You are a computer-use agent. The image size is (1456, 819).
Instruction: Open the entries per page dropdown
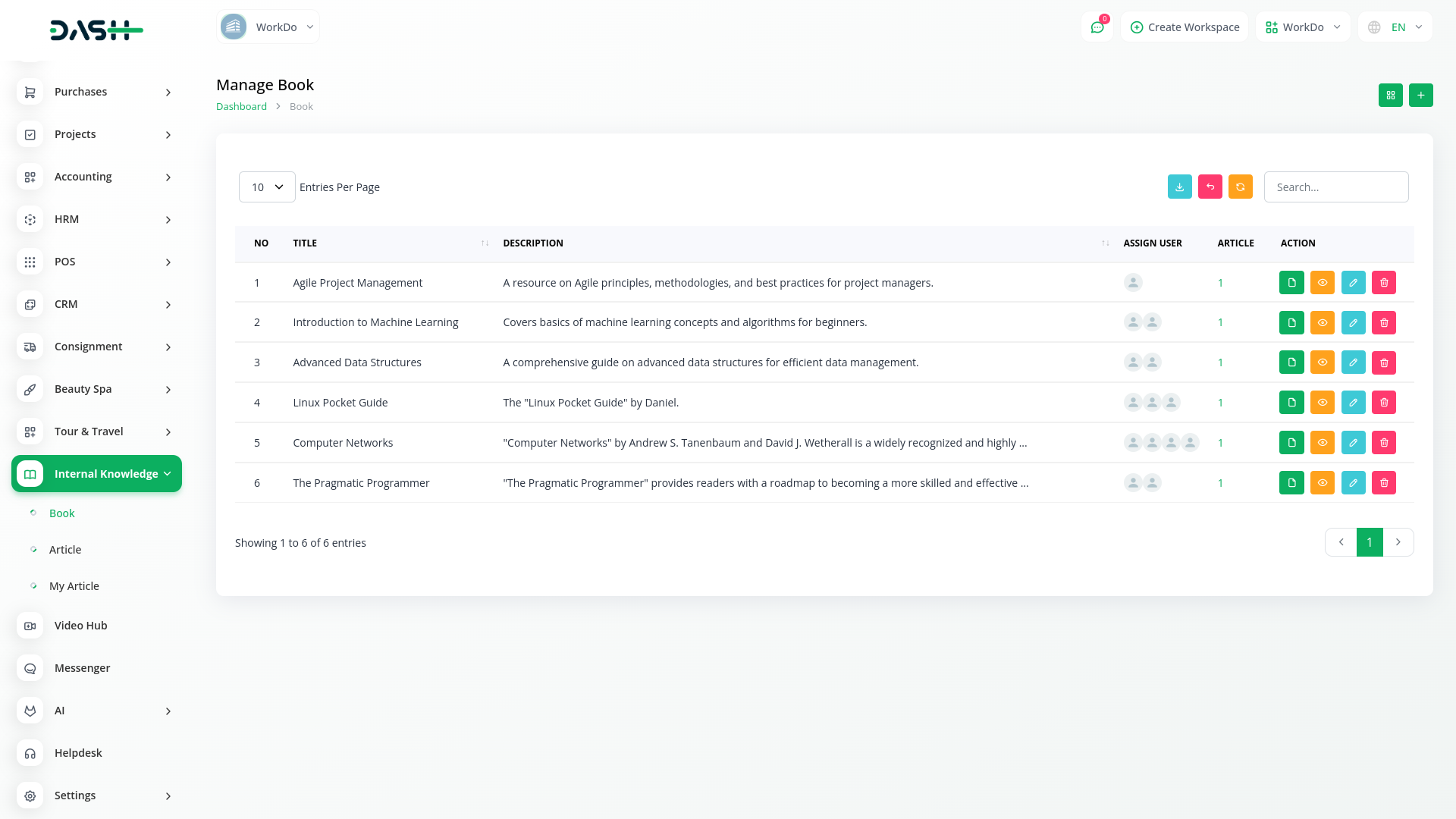pyautogui.click(x=267, y=187)
